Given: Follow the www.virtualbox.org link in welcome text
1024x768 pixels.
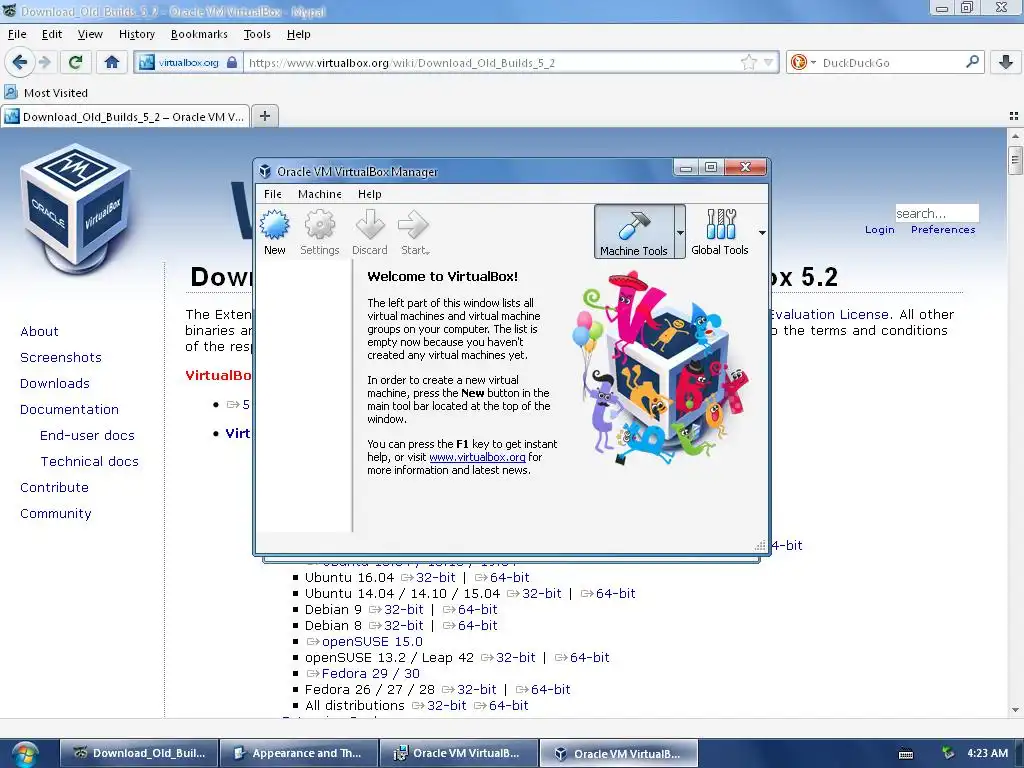Looking at the screenshot, I should (x=477, y=457).
